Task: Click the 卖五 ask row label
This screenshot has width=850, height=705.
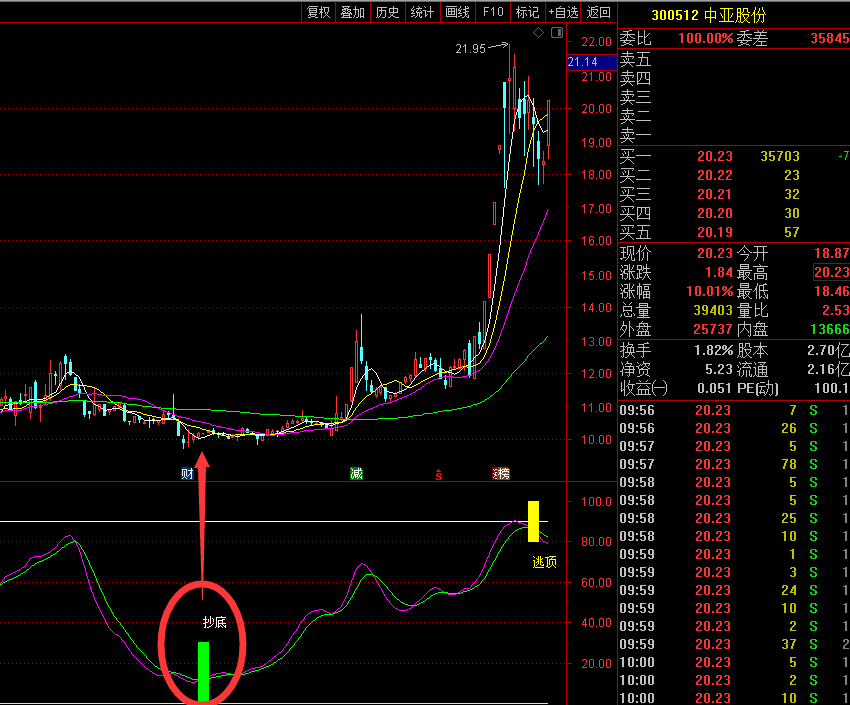Action: click(x=635, y=60)
